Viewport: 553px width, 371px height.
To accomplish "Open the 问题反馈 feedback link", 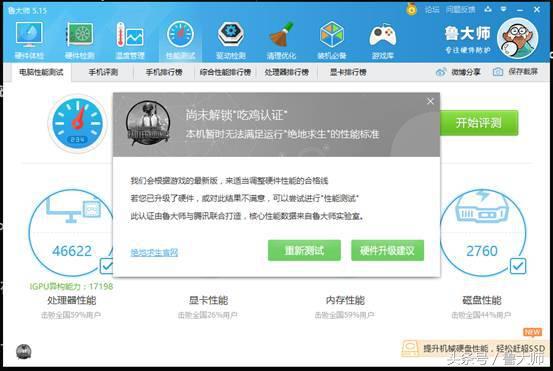I will pos(460,10).
